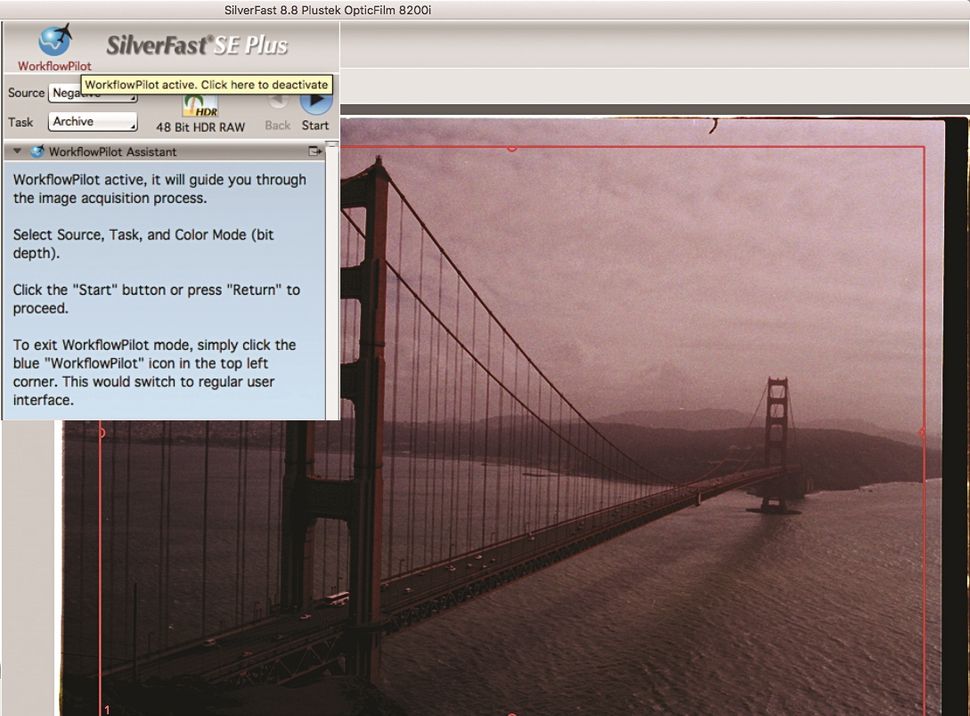Open the Source dropdown showing Negative
Viewport: 970px width, 716px height.
(90, 92)
